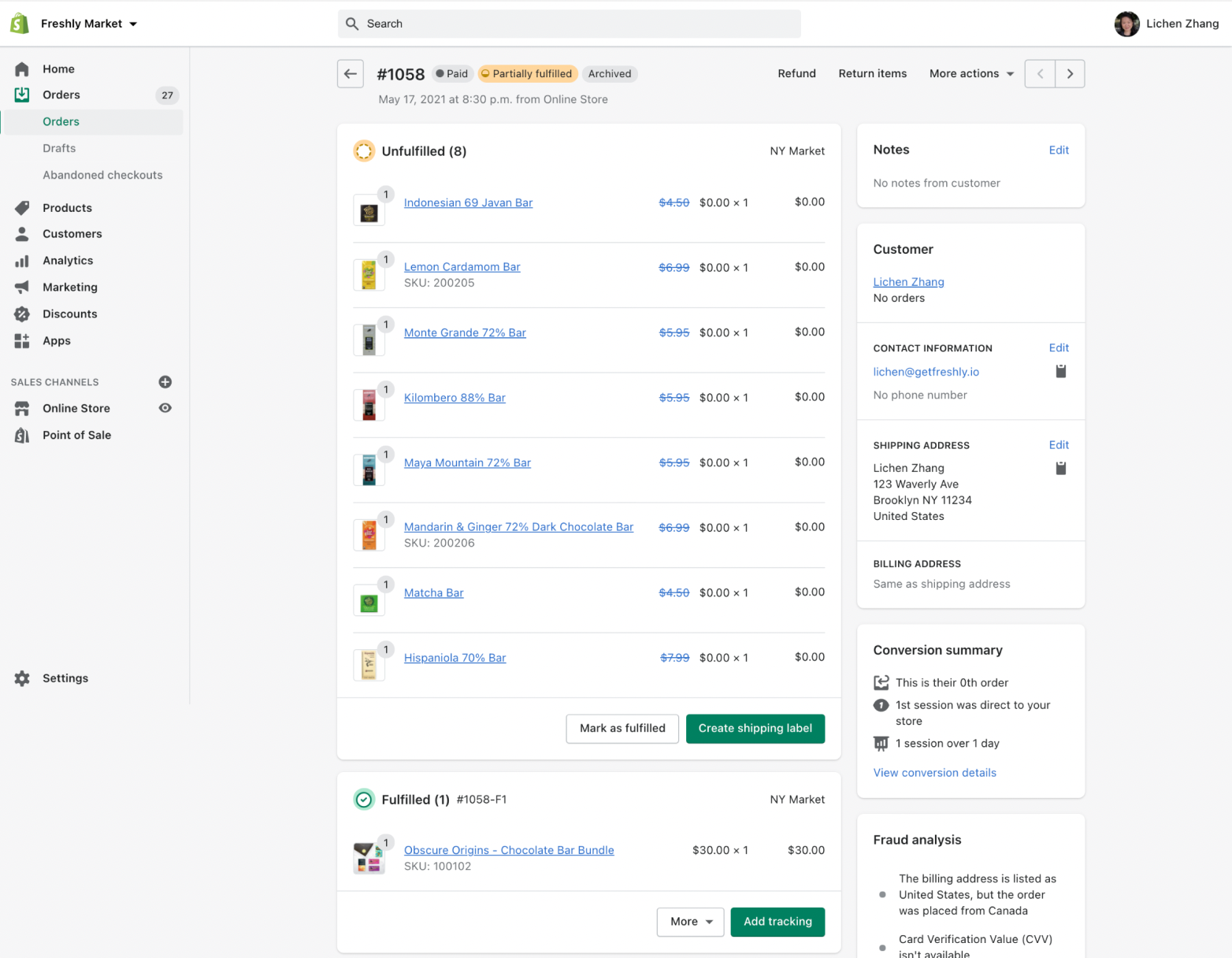Click Create shipping label button

[755, 729]
